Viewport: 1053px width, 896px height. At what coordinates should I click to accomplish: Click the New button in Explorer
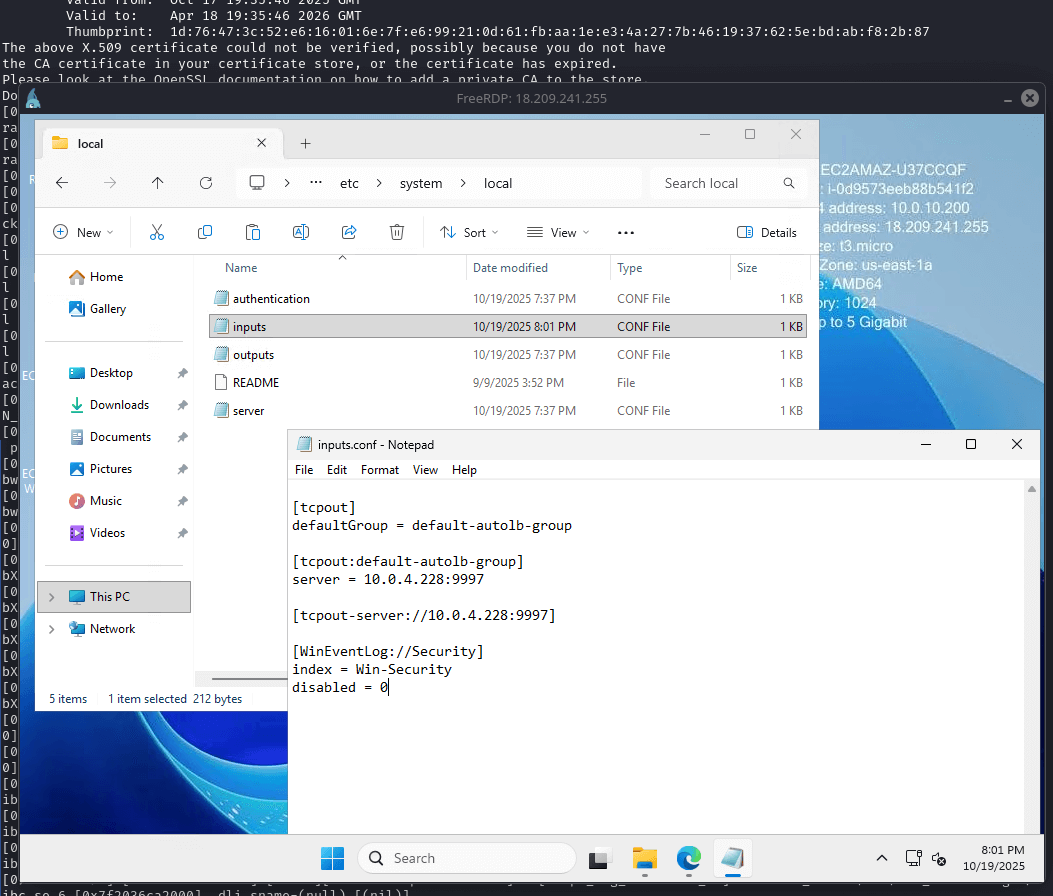click(x=82, y=232)
